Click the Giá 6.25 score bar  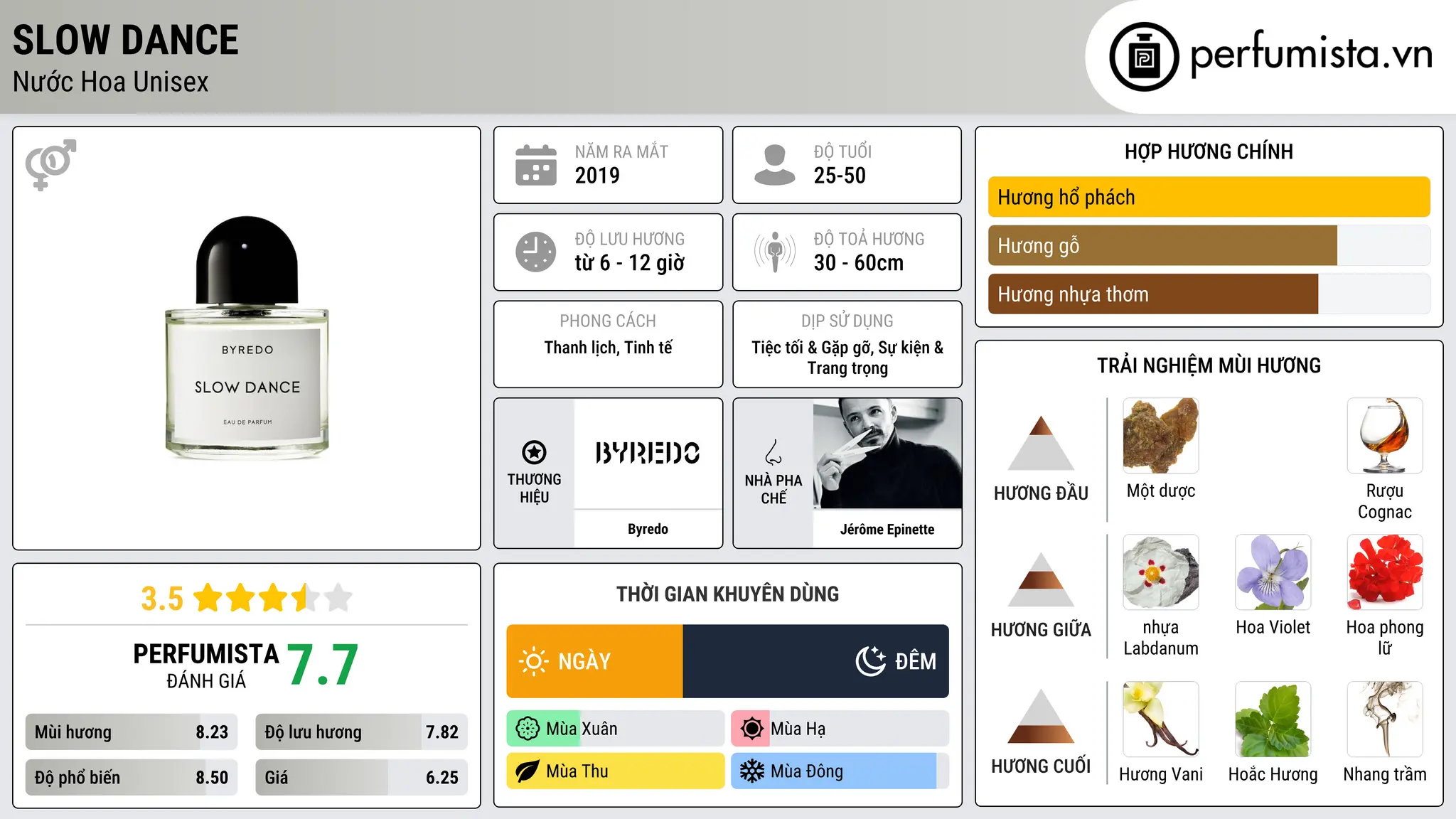(361, 777)
